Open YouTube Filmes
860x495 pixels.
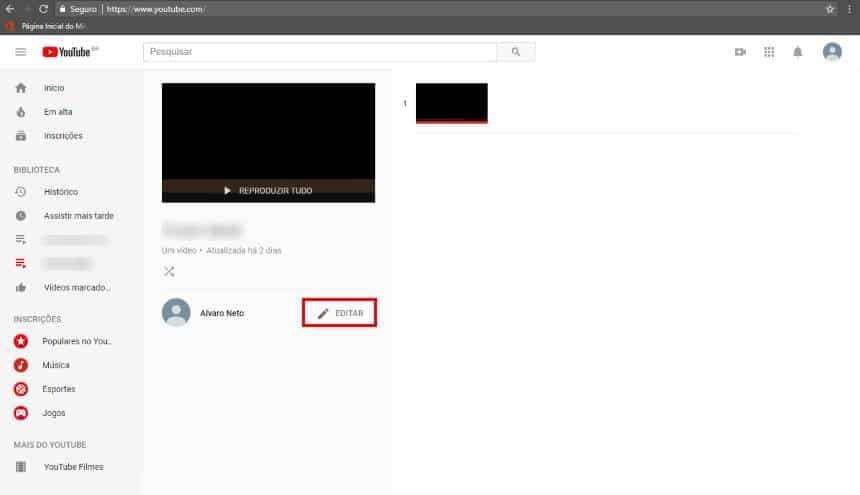pos(73,467)
